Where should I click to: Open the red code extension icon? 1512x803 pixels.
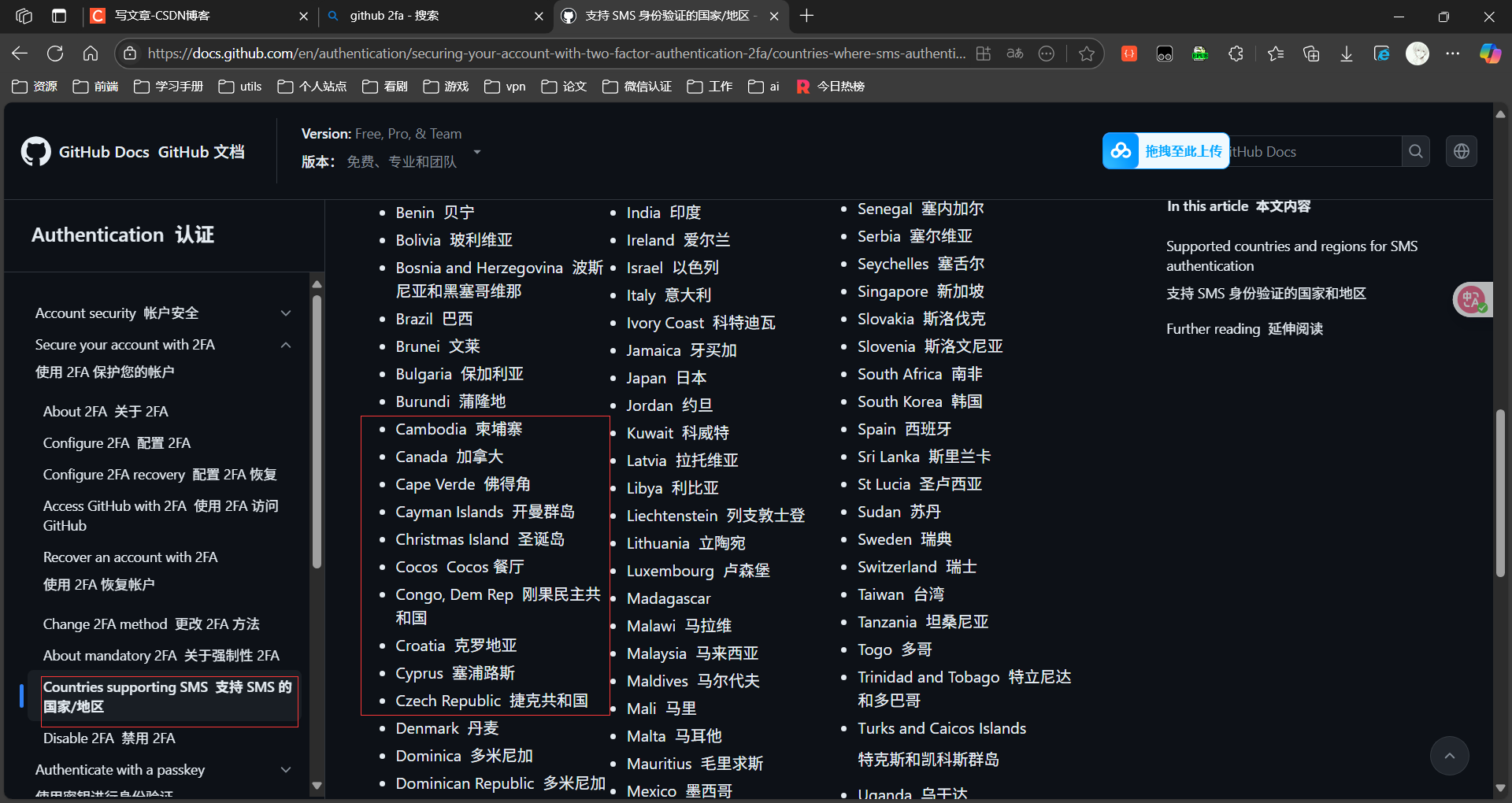tap(1129, 54)
